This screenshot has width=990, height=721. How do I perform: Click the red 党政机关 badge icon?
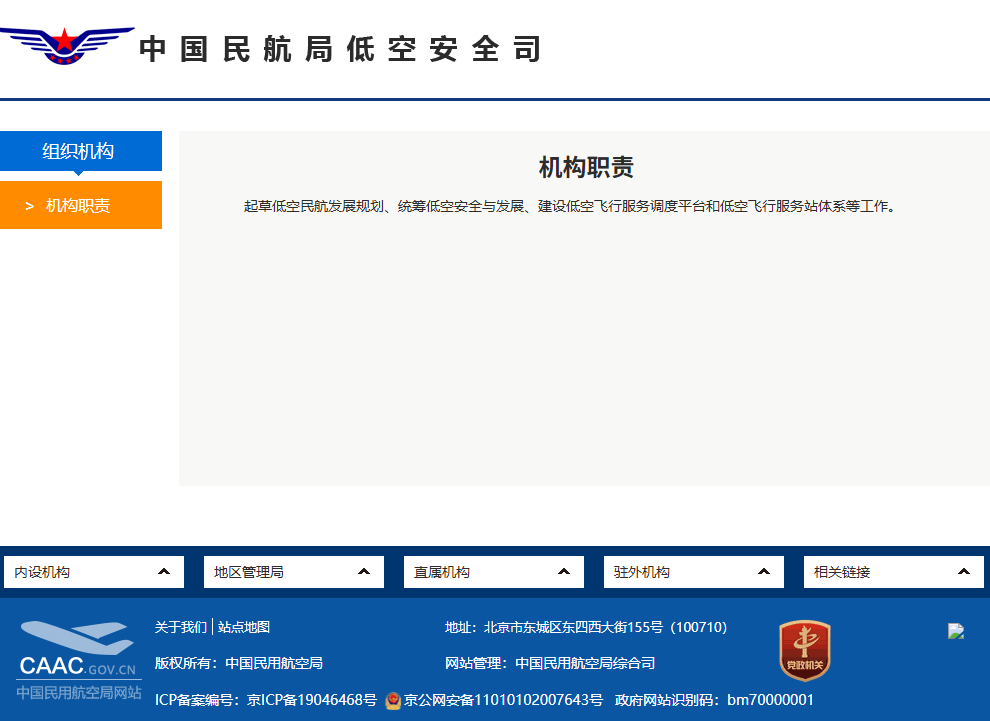[804, 650]
